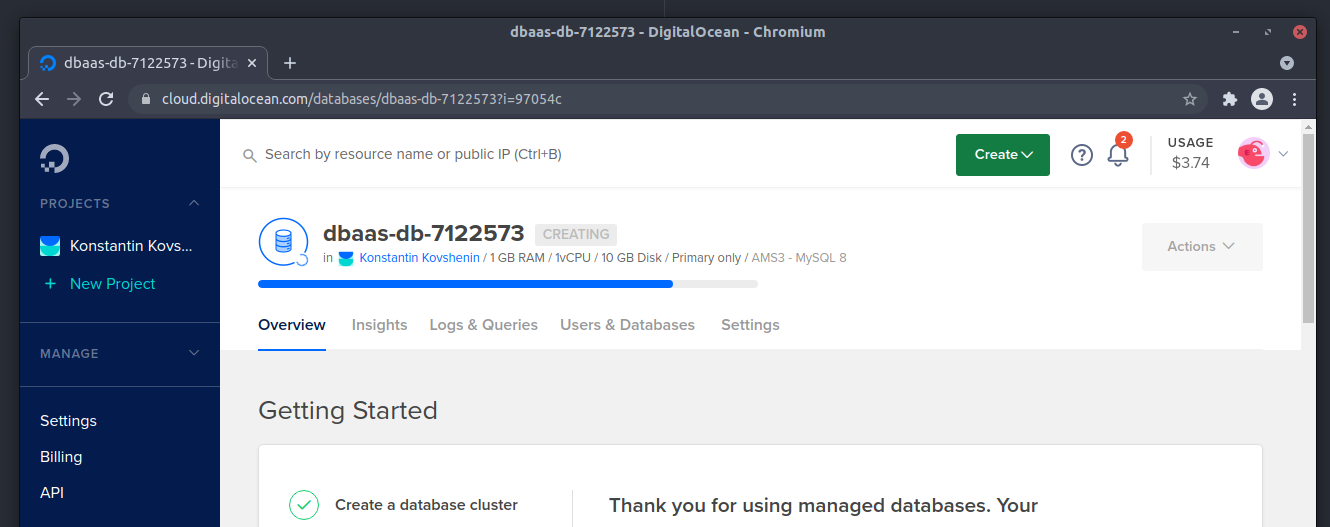
Task: Click the database cluster icon
Action: [283, 241]
